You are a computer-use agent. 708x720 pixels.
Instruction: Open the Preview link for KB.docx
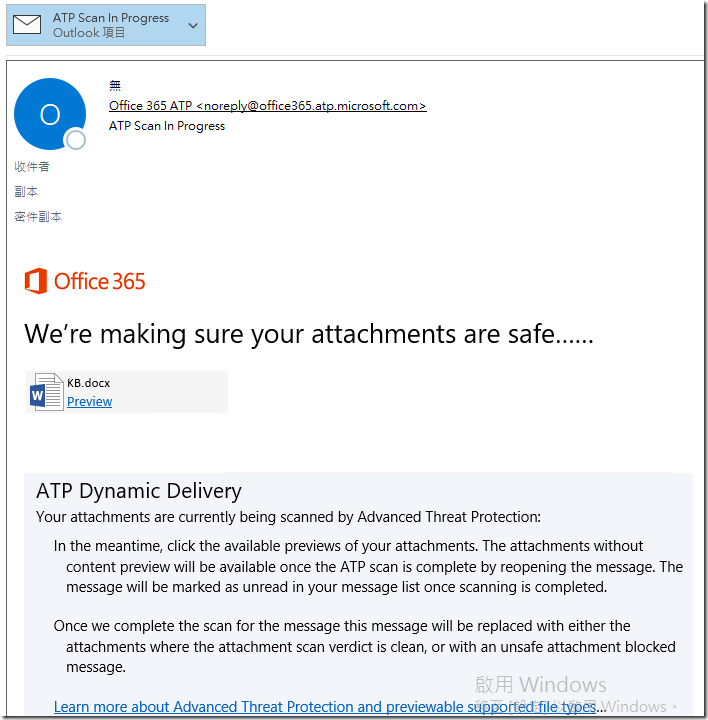tap(89, 402)
